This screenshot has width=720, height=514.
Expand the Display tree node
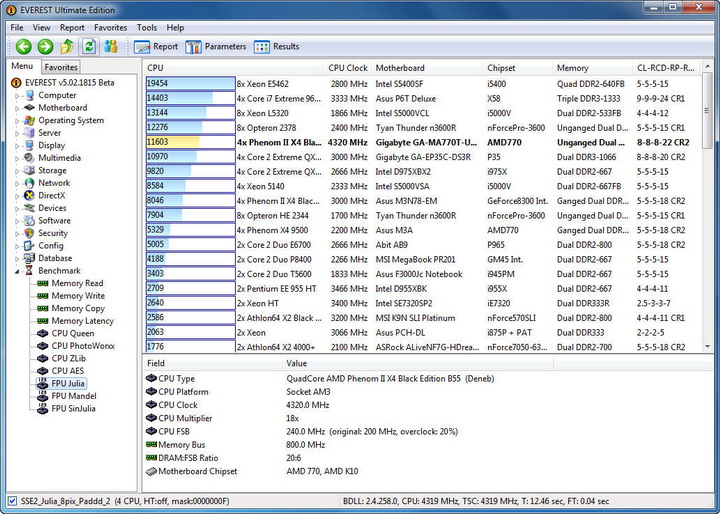tap(17, 146)
